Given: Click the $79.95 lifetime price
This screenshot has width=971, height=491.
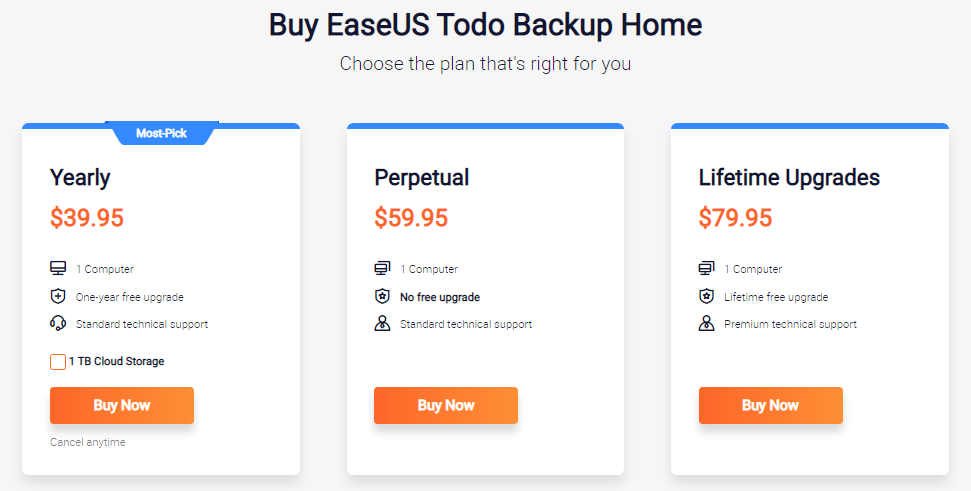Looking at the screenshot, I should coord(736,218).
